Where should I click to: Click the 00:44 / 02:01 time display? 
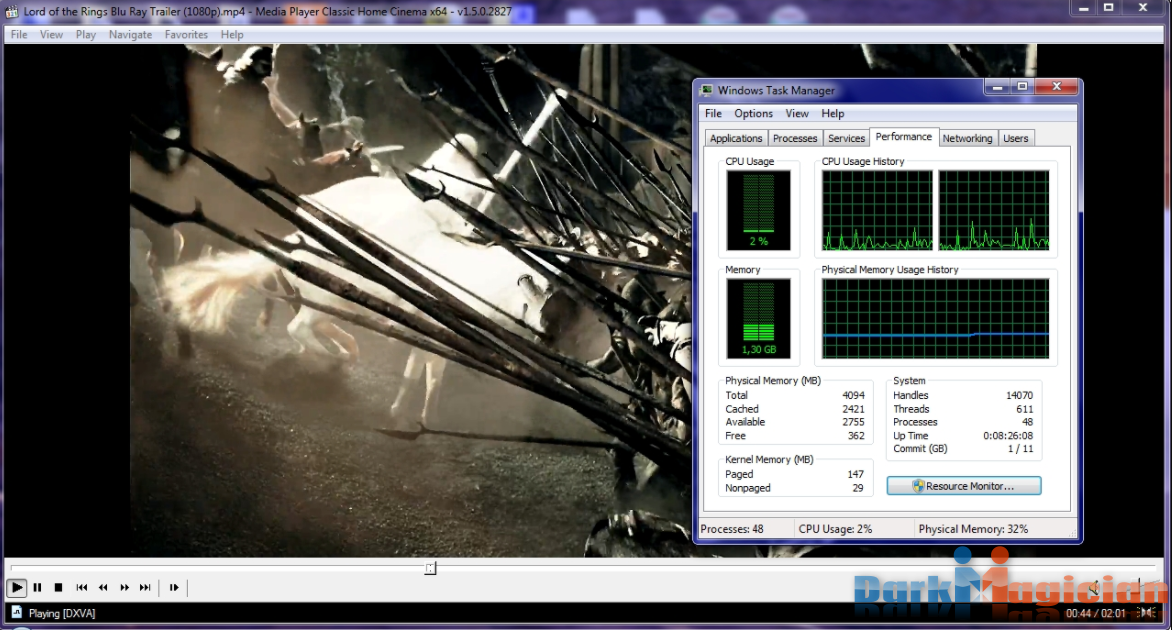click(x=1096, y=613)
